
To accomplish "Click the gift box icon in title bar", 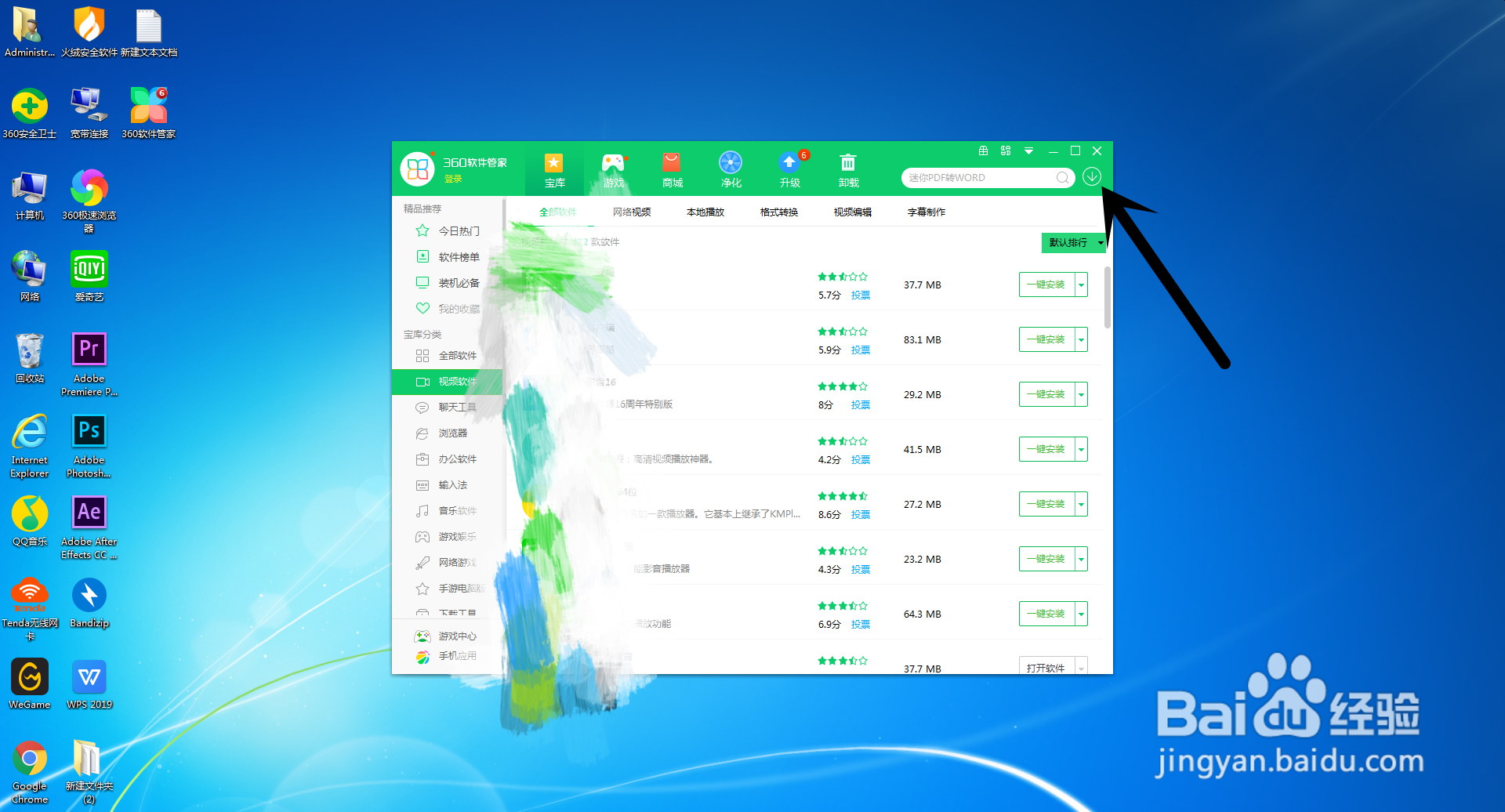I will 983,150.
